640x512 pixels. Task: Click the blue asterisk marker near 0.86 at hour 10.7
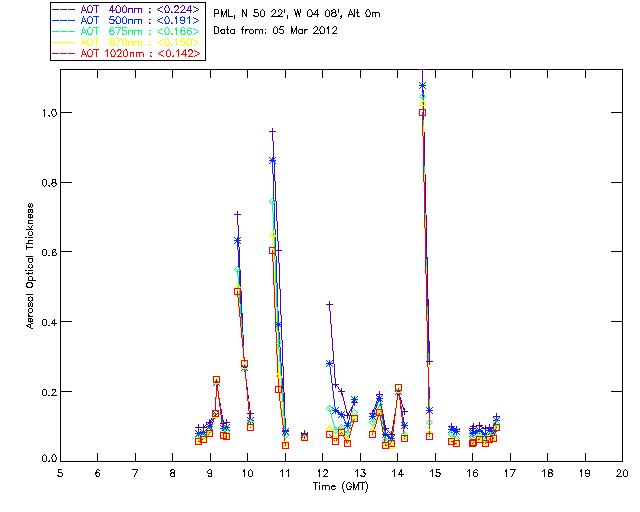pyautogui.click(x=272, y=160)
